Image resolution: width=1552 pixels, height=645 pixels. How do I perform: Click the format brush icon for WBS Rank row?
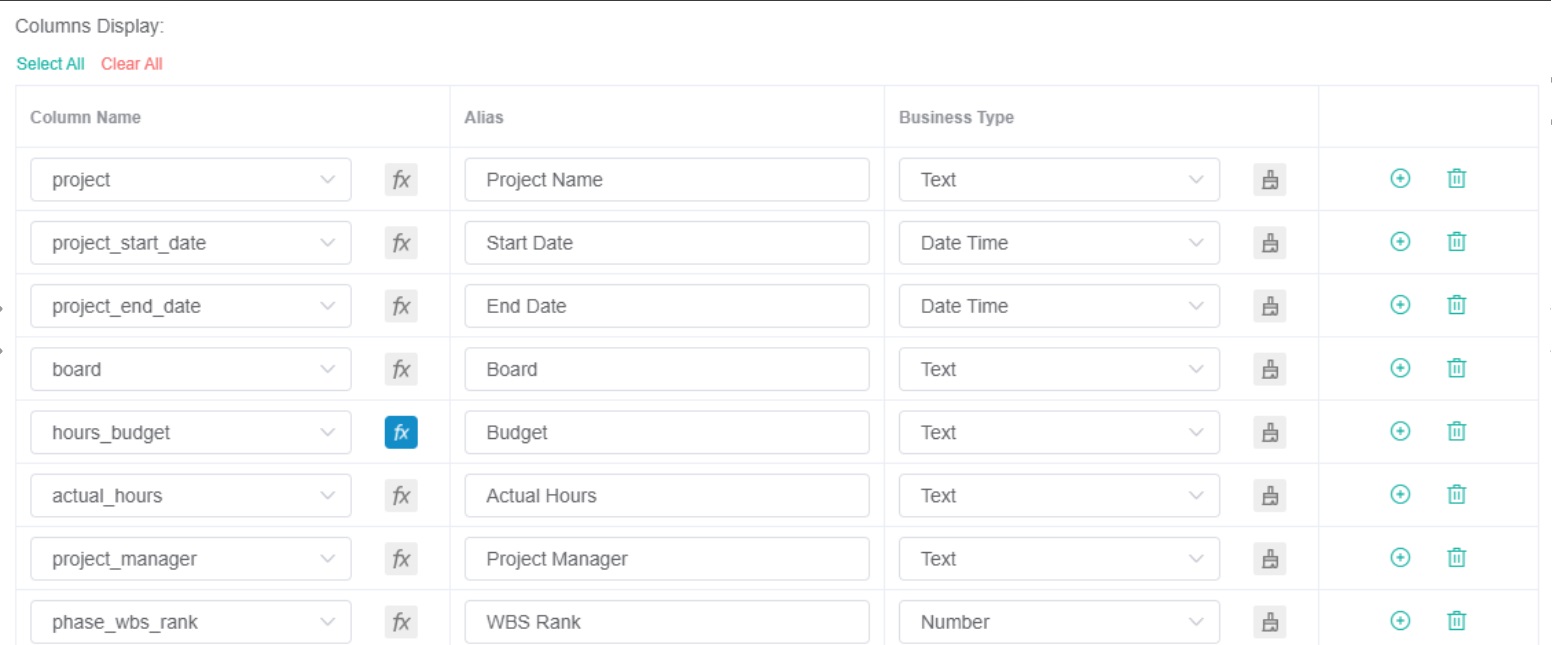click(x=1270, y=621)
